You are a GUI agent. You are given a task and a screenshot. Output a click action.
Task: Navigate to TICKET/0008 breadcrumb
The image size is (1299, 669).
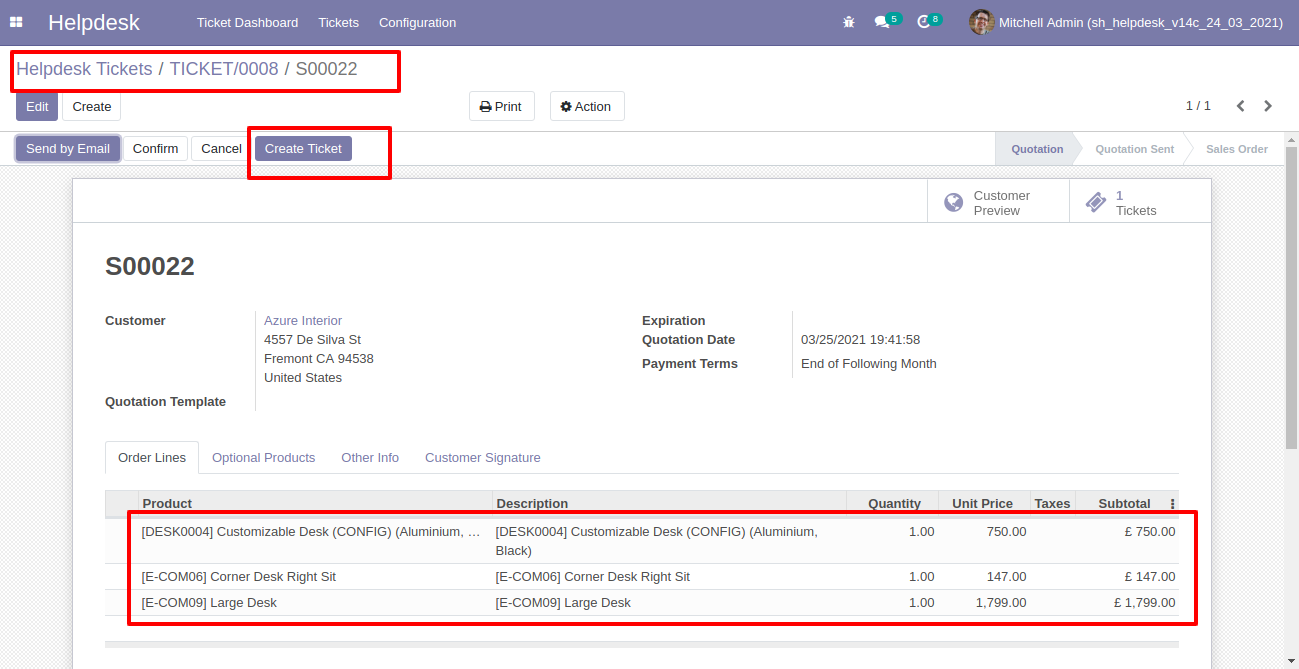pyautogui.click(x=224, y=69)
